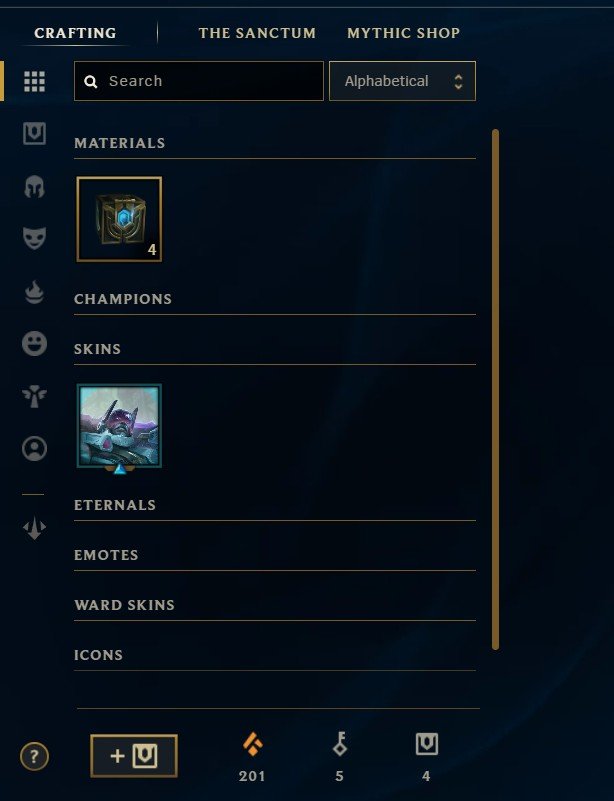Filter loot by chests icon

point(34,134)
